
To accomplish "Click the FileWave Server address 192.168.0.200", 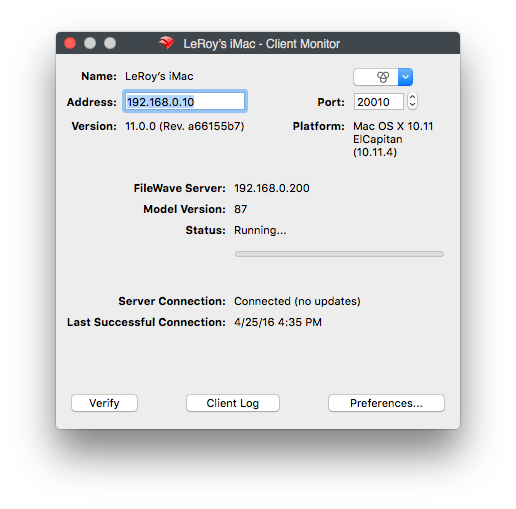I will 272,188.
